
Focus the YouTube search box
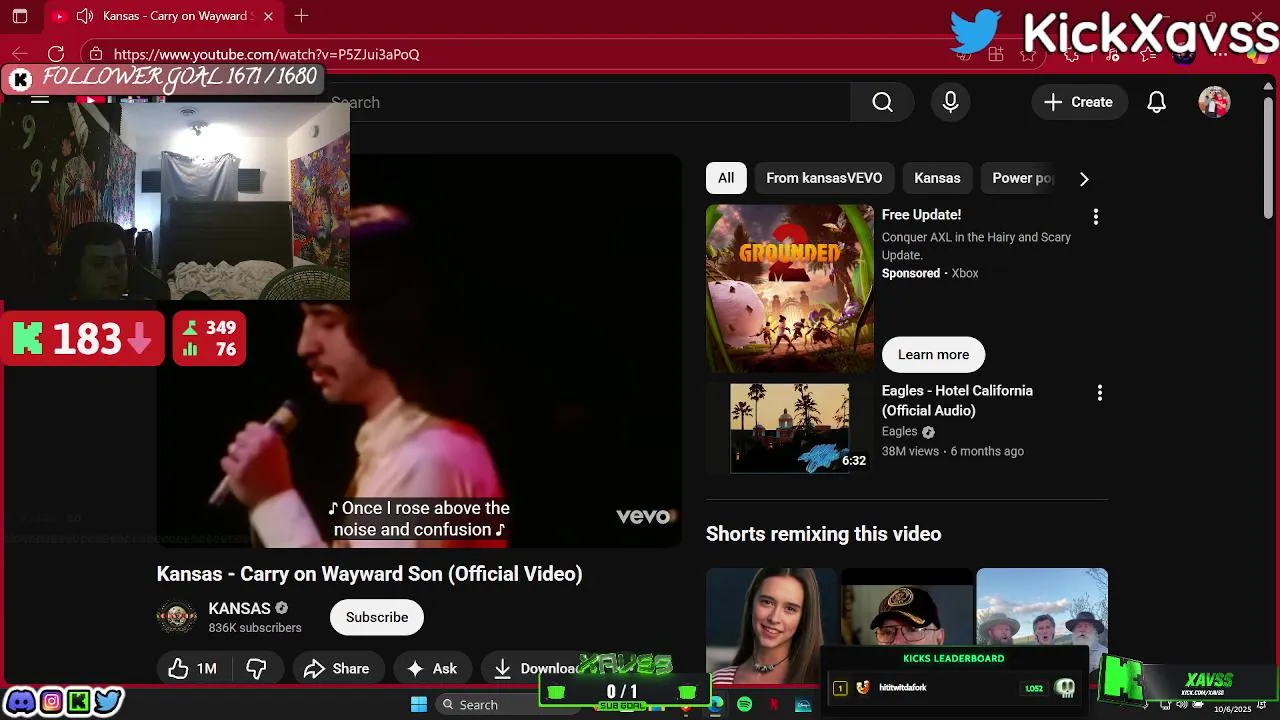[590, 102]
